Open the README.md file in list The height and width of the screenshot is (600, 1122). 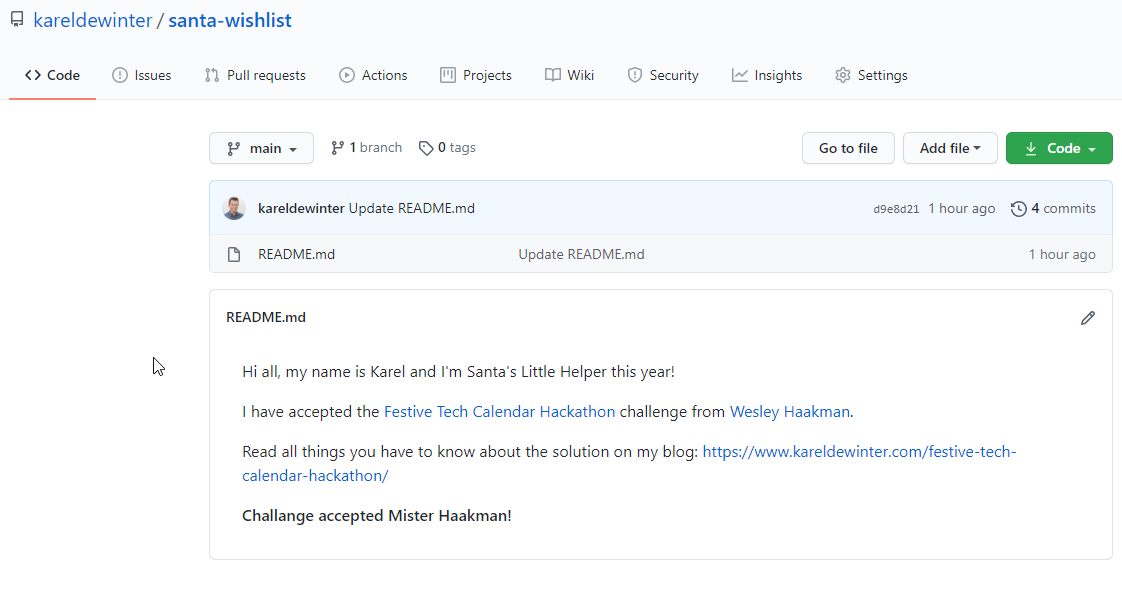pyautogui.click(x=296, y=254)
